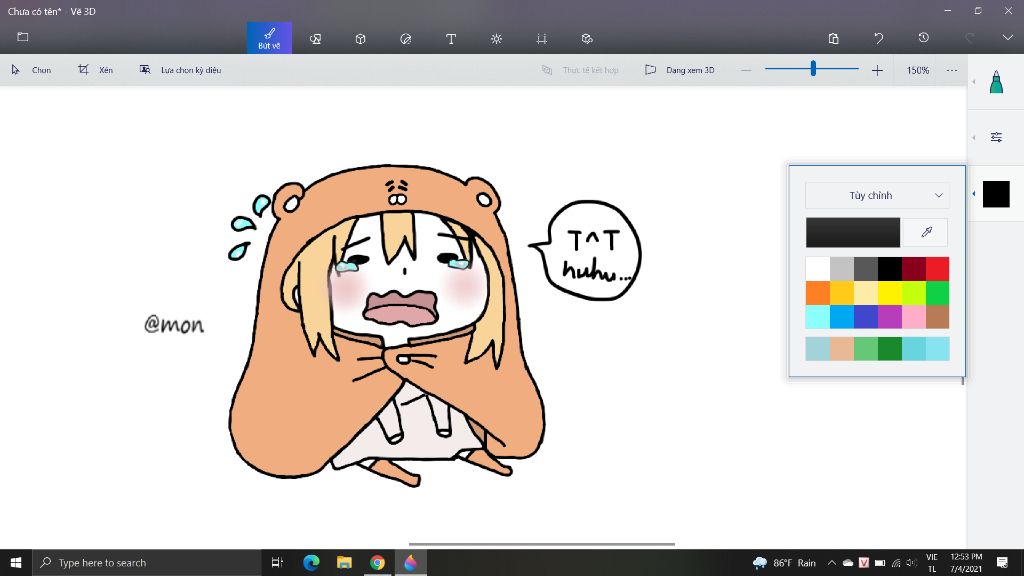Choose the lime green color swatch
This screenshot has width=1024, height=576.
914,293
